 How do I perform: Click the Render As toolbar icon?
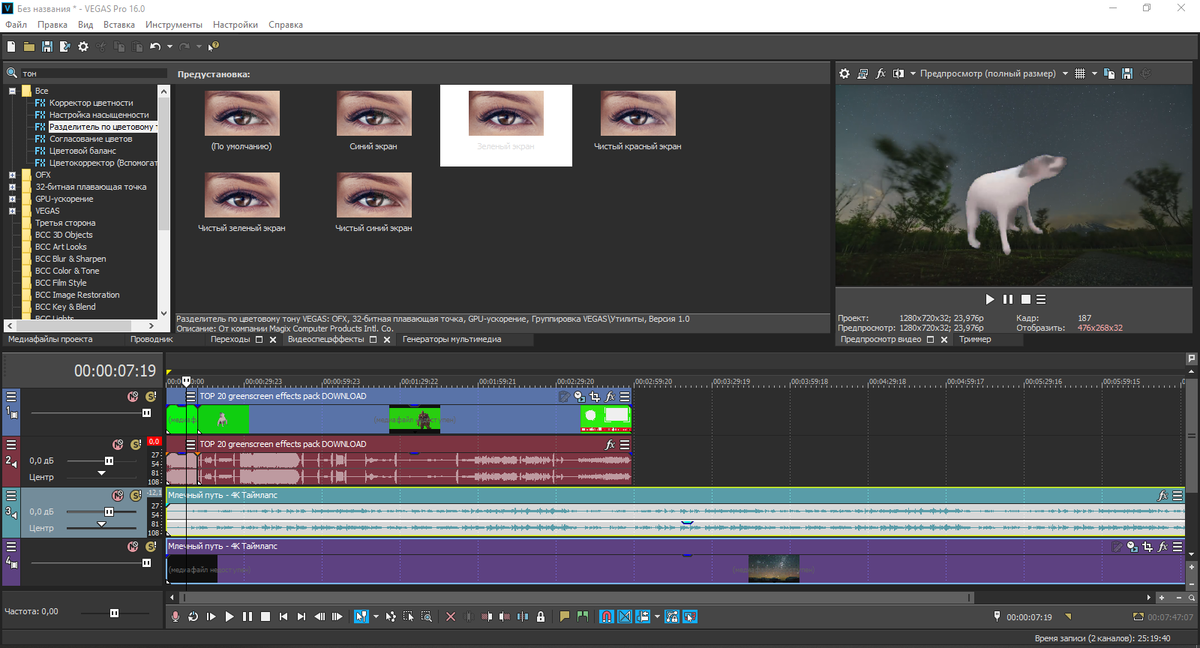65,46
